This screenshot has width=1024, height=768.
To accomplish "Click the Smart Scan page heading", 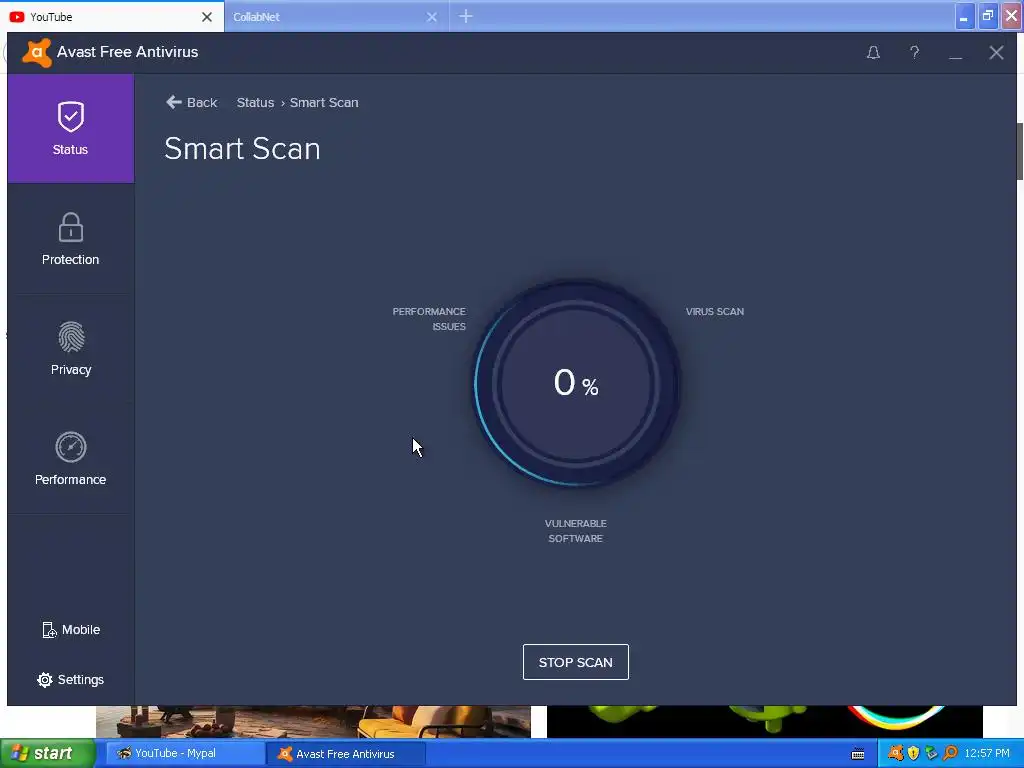I will [242, 149].
